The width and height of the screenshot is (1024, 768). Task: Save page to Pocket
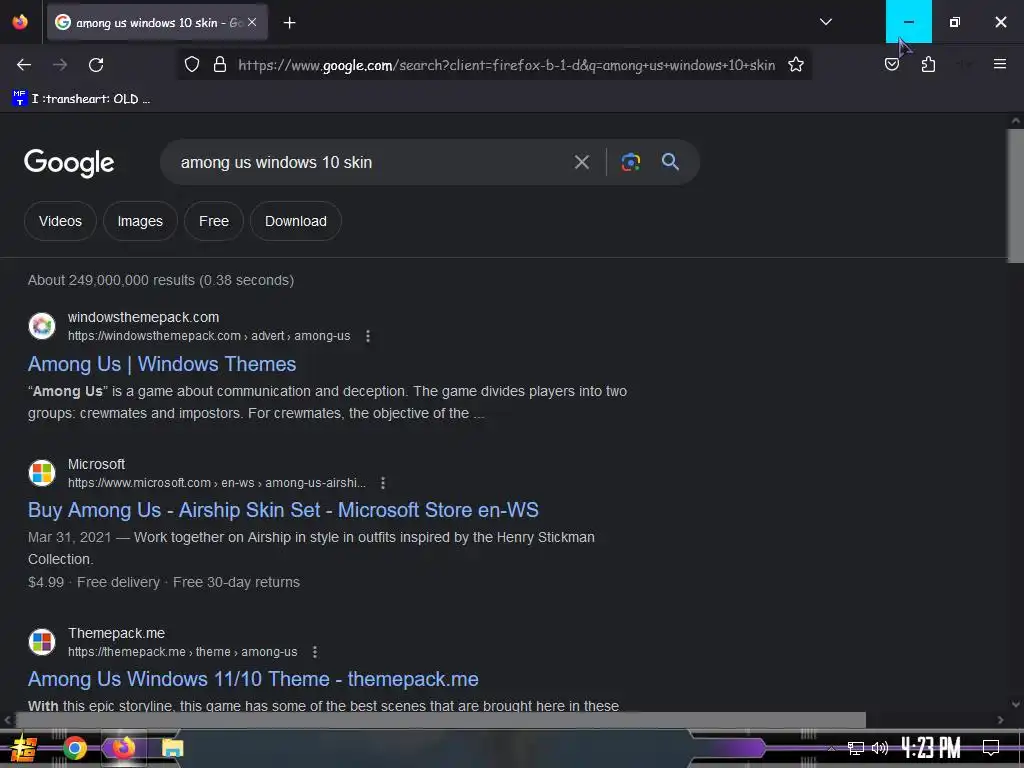(x=891, y=65)
